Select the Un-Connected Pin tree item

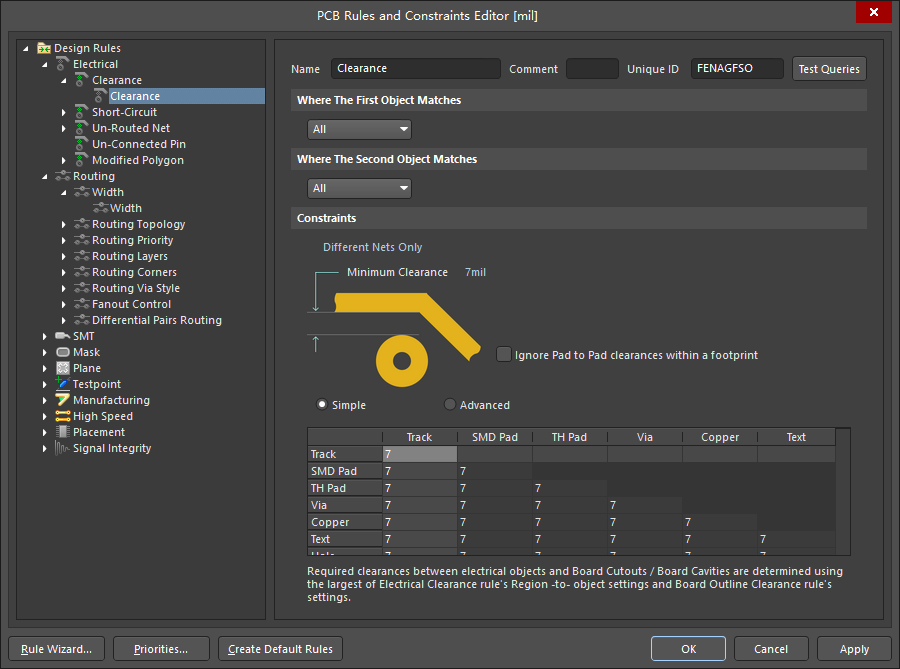139,144
